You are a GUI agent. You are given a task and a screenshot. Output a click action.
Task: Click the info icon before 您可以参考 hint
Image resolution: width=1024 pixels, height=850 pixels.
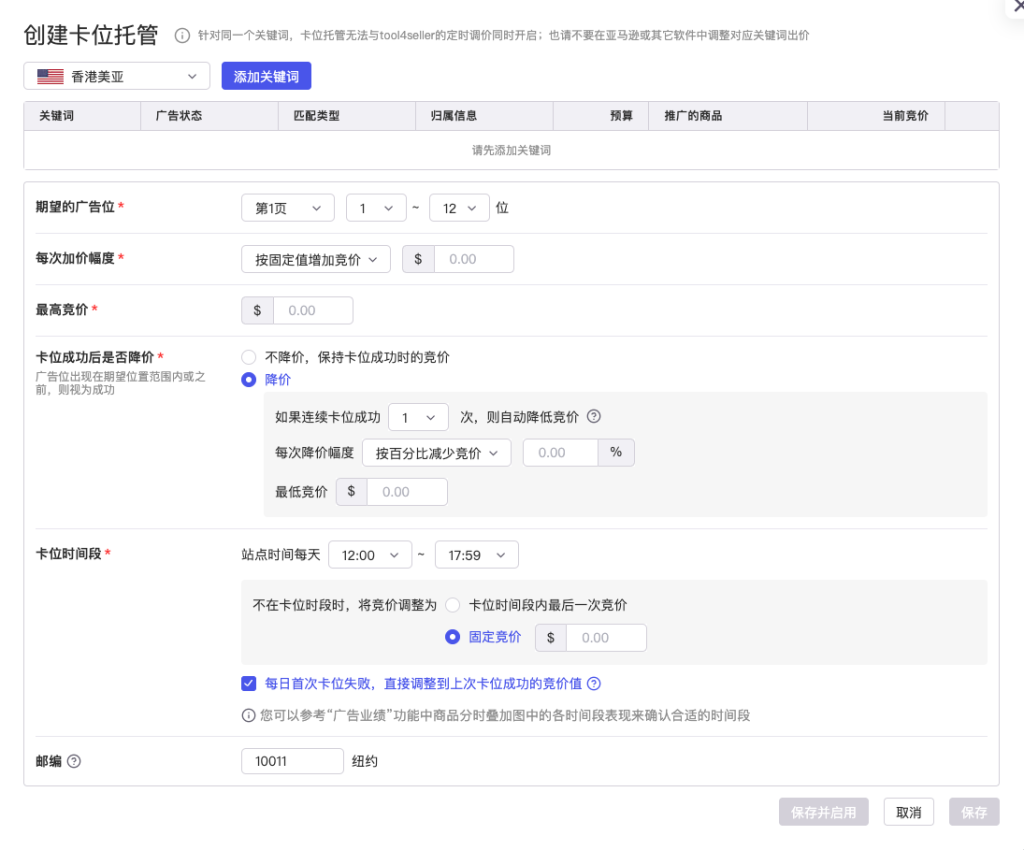pyautogui.click(x=248, y=716)
